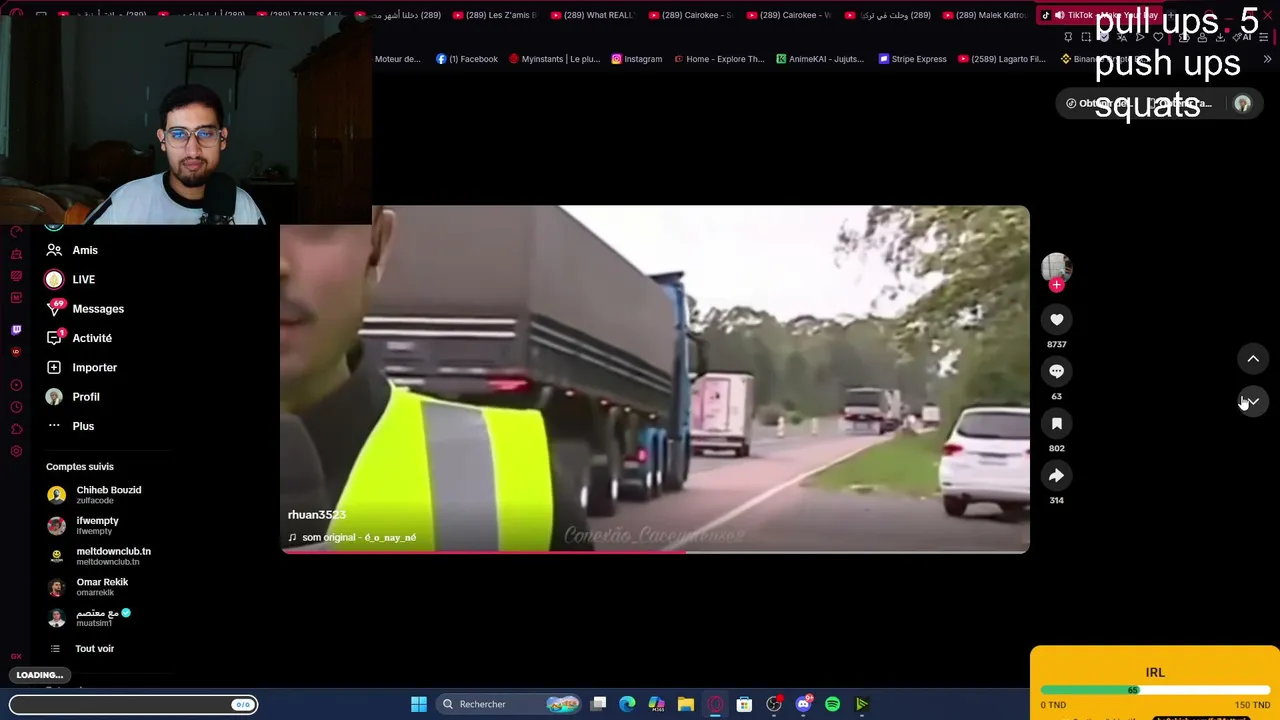Screen dimensions: 1280x720
Task: Switch to the What REALLY YouTube tab
Action: point(591,15)
